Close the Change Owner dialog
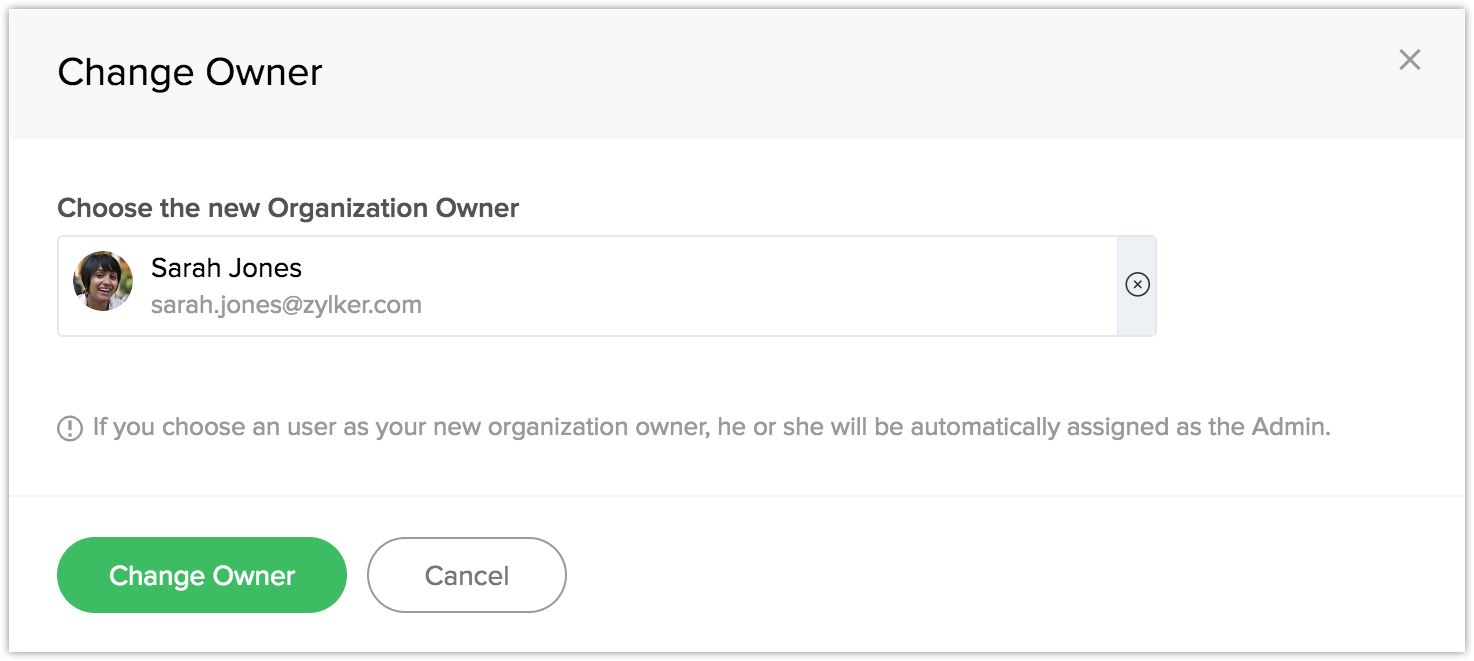 [x=1409, y=60]
